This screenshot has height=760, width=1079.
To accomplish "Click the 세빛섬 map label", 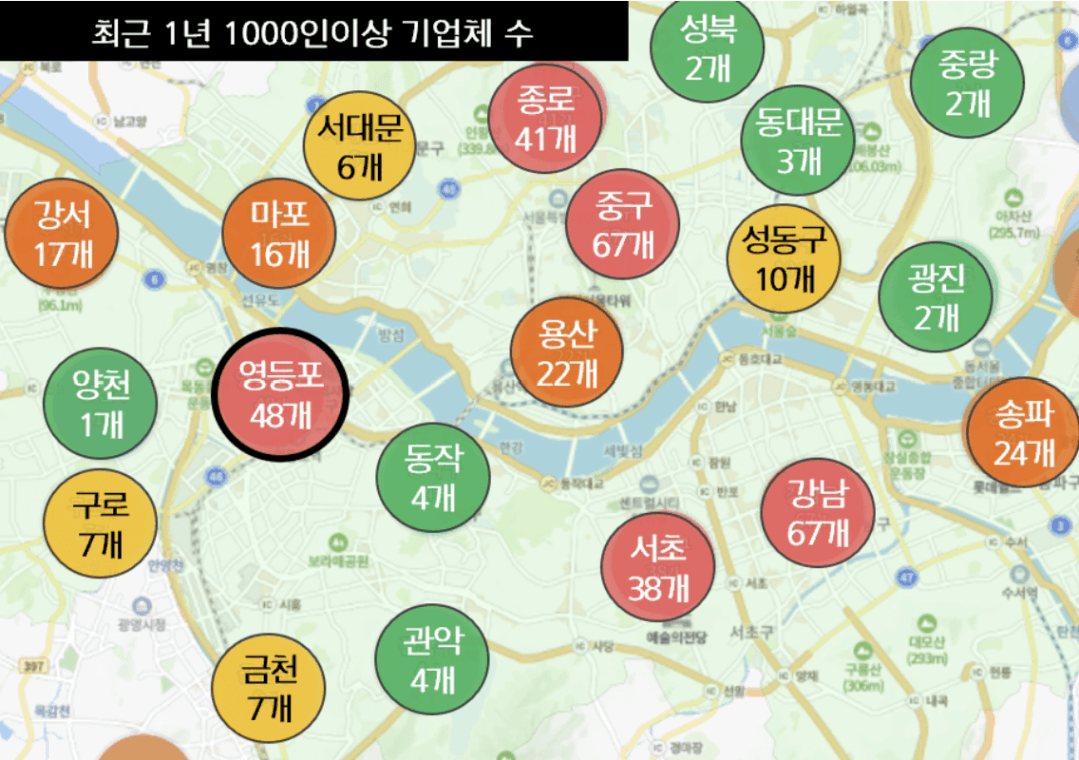I will click(x=623, y=451).
